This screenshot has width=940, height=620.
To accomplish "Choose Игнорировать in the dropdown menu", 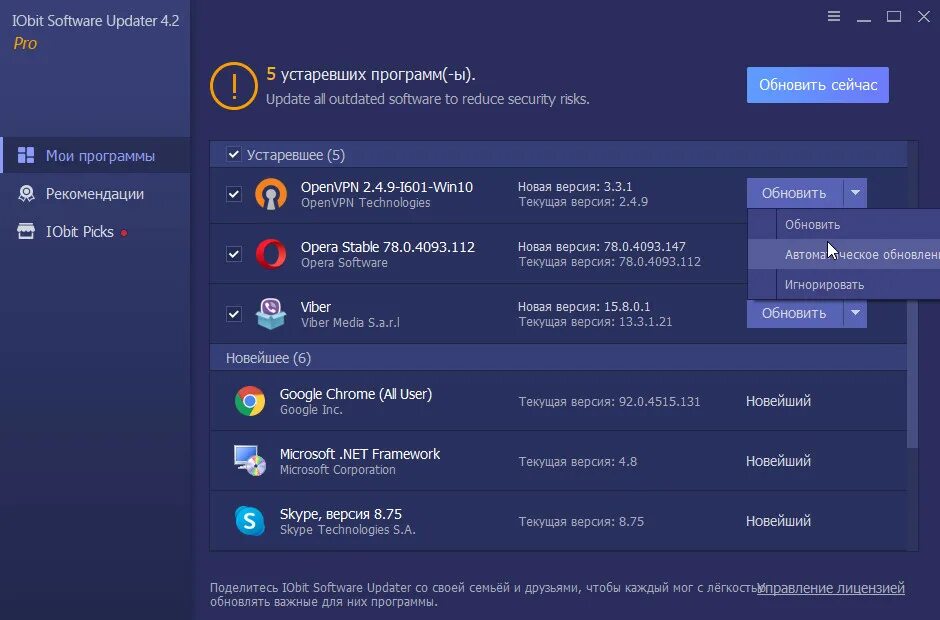I will (844, 284).
